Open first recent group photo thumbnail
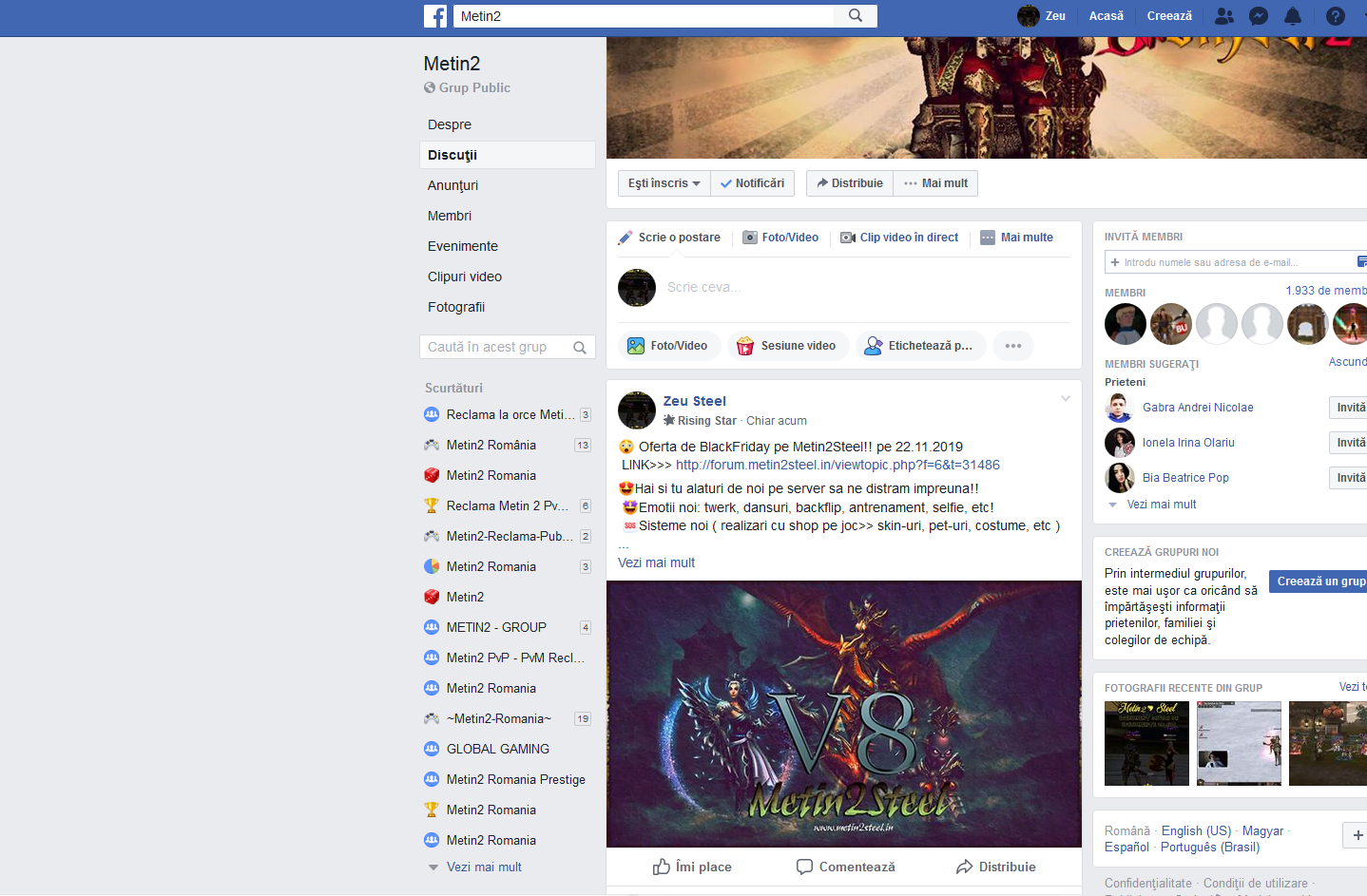The width and height of the screenshot is (1367, 896). click(x=1146, y=743)
